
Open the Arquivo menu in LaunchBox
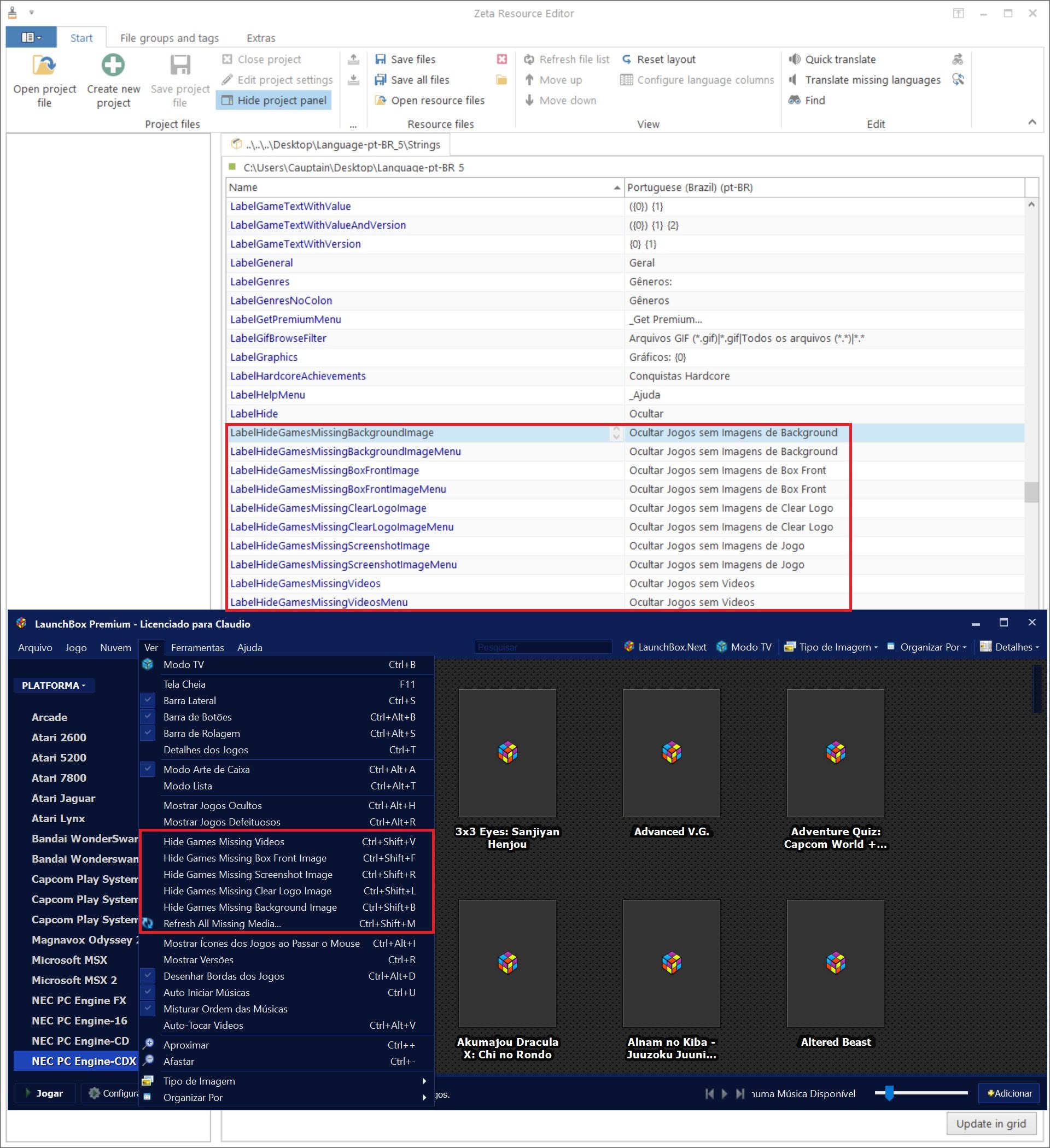[x=36, y=647]
